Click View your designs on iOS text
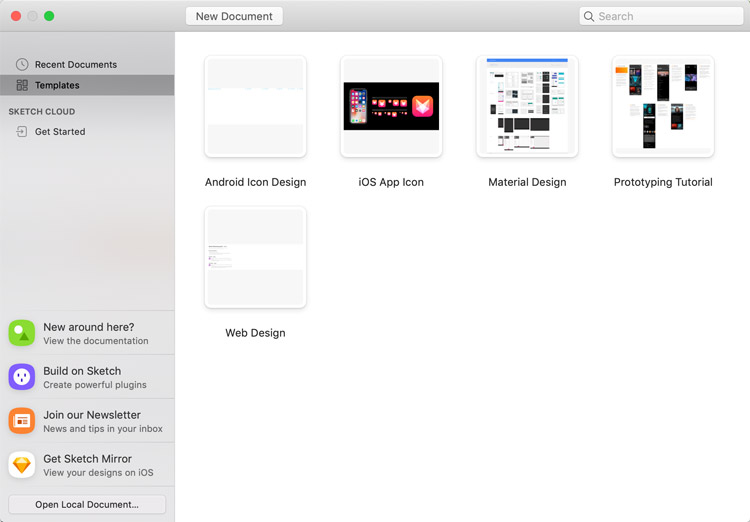 pyautogui.click(x=98, y=473)
